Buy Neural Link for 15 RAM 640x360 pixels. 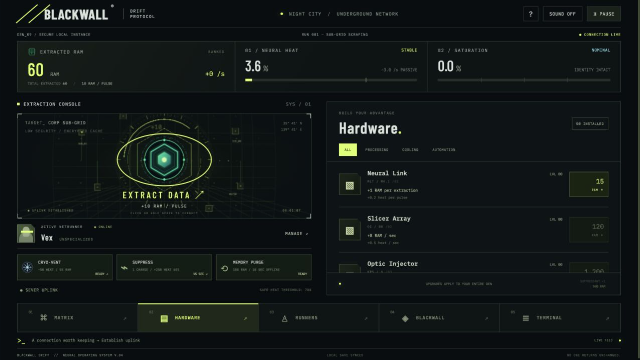coord(589,184)
